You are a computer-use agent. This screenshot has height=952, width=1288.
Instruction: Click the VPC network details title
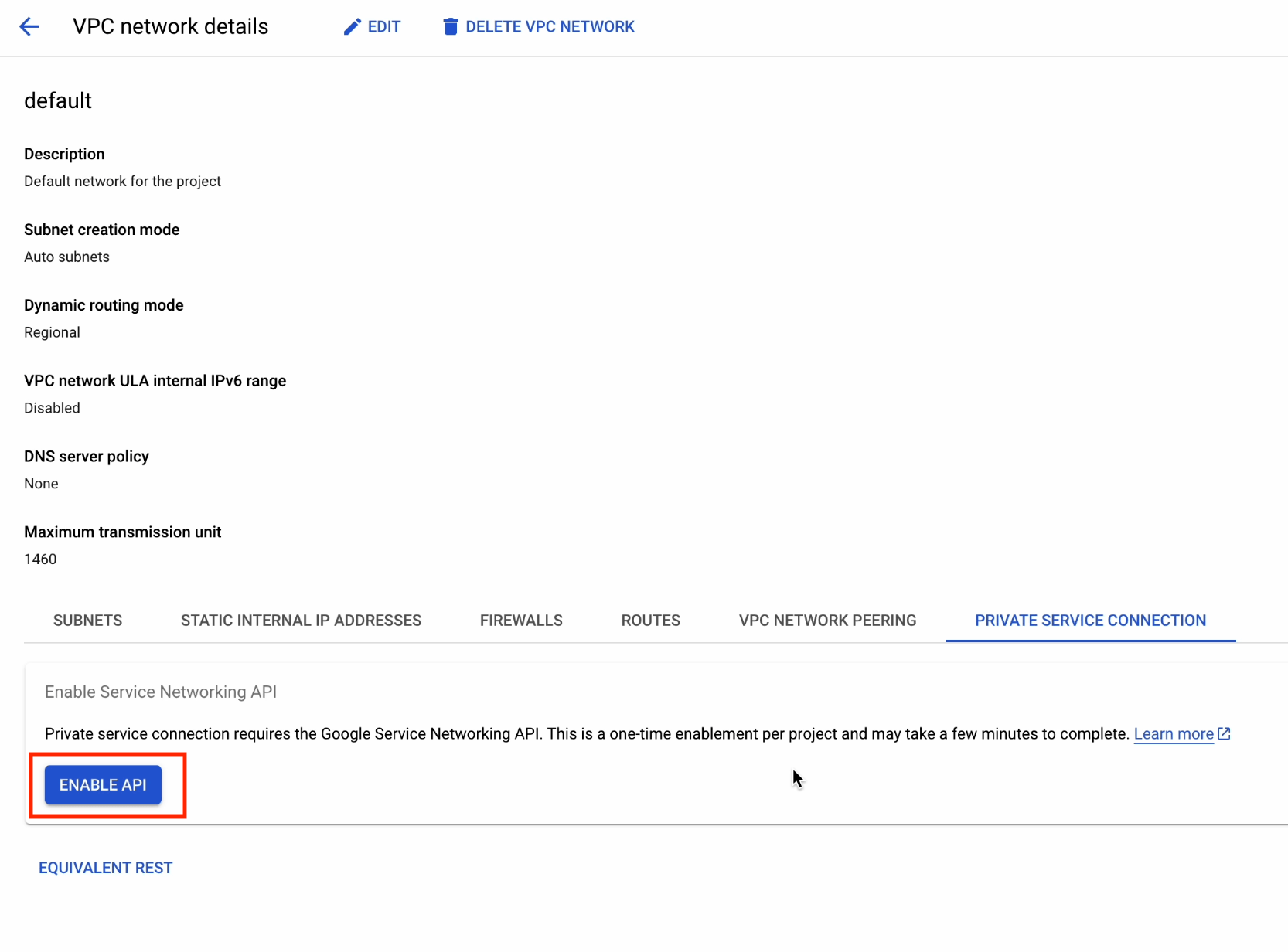click(x=170, y=27)
